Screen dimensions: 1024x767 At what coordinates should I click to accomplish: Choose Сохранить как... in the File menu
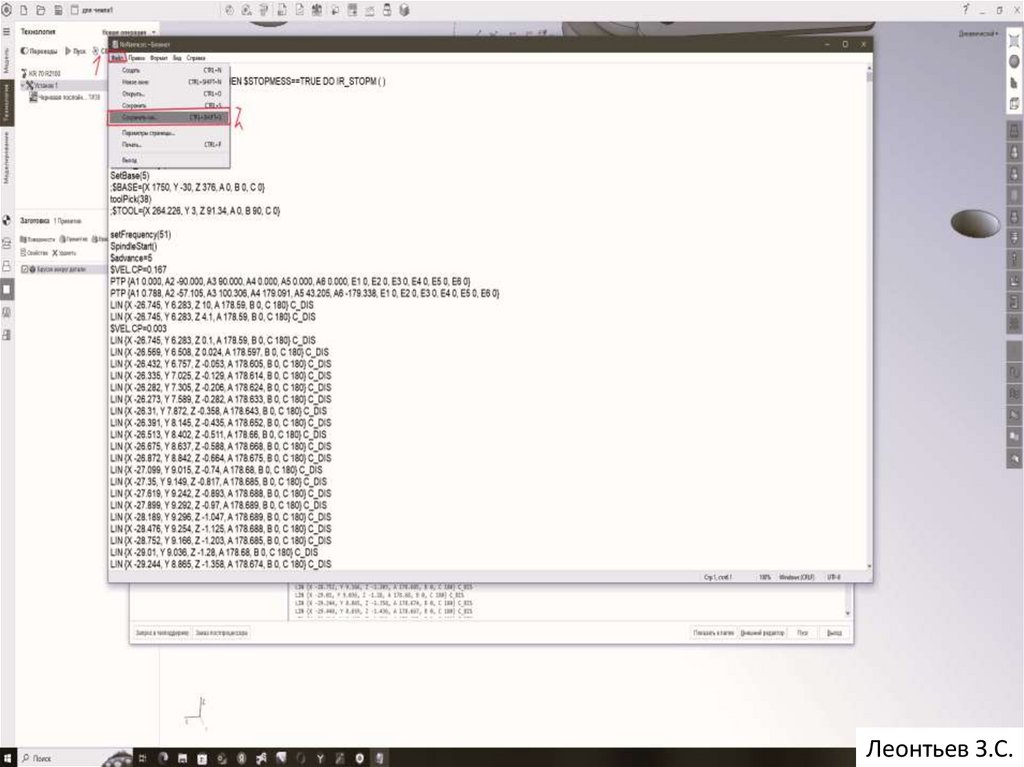(168, 118)
